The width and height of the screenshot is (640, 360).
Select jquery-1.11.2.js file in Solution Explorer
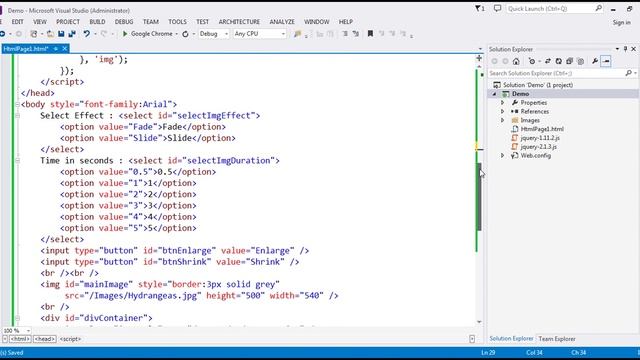click(540, 138)
